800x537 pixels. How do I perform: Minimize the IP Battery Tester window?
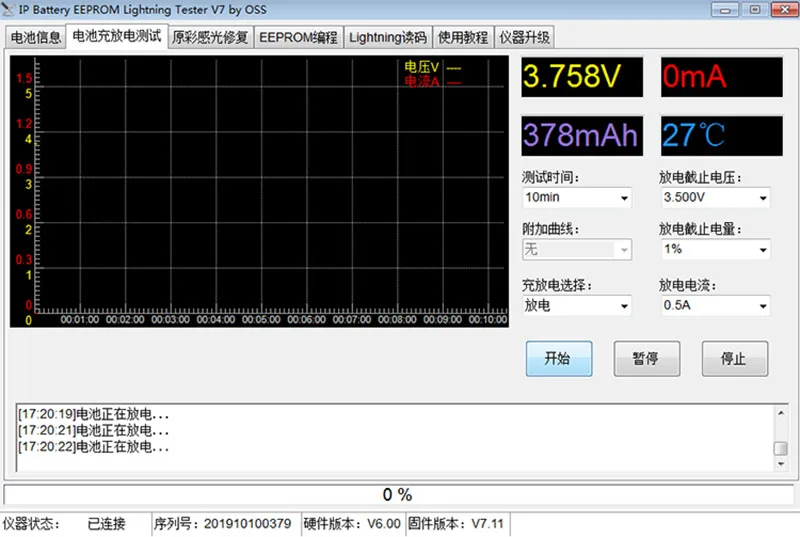[724, 10]
